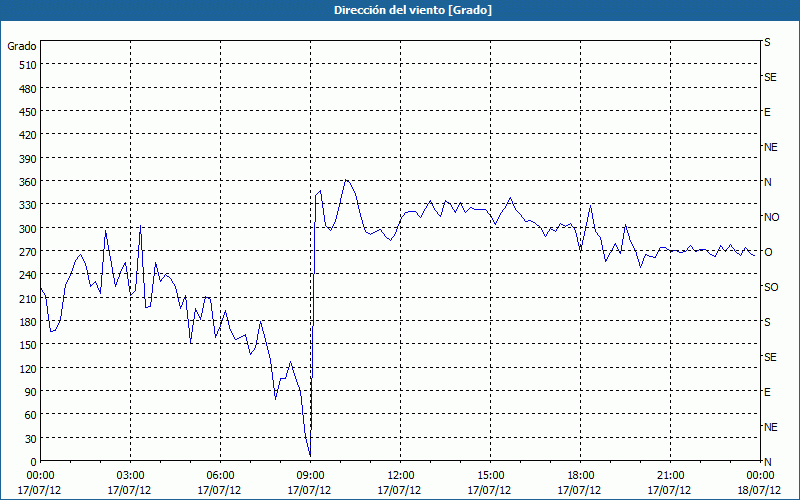Select the 510 value on the degree axis
The width and height of the screenshot is (800, 500).
click(x=28, y=65)
